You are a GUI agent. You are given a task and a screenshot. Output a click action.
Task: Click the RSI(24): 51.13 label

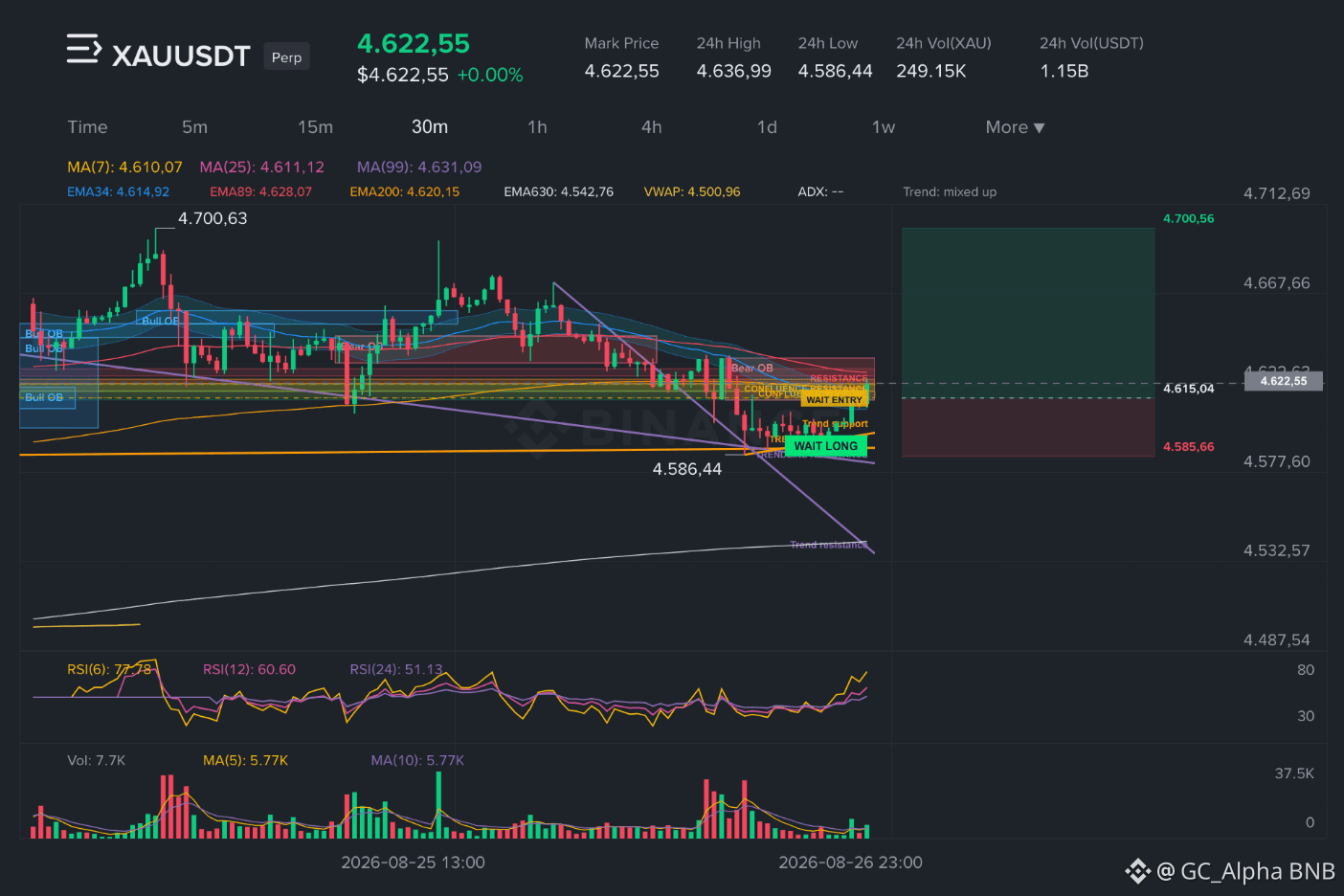pos(396,669)
